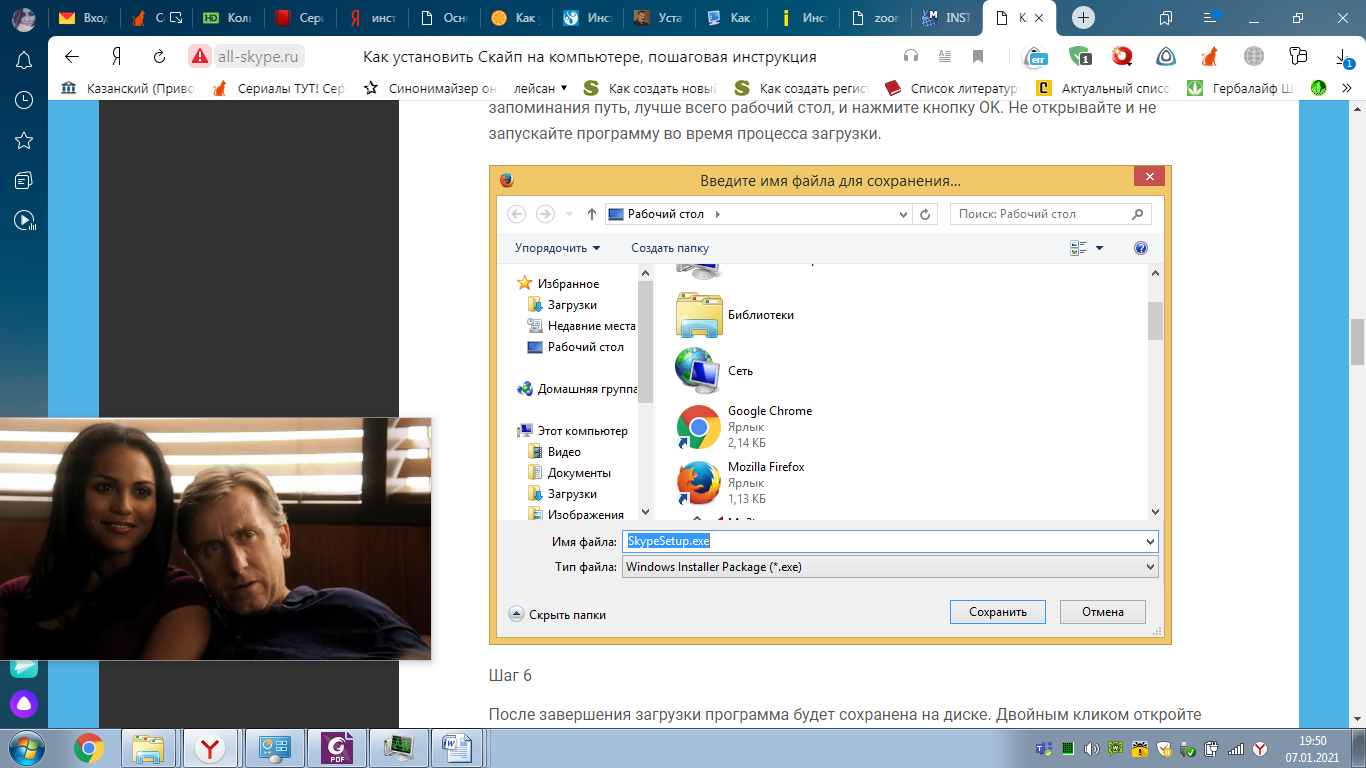The image size is (1366, 768).
Task: Click Сохранить in the save dialog image
Action: [x=997, y=612]
